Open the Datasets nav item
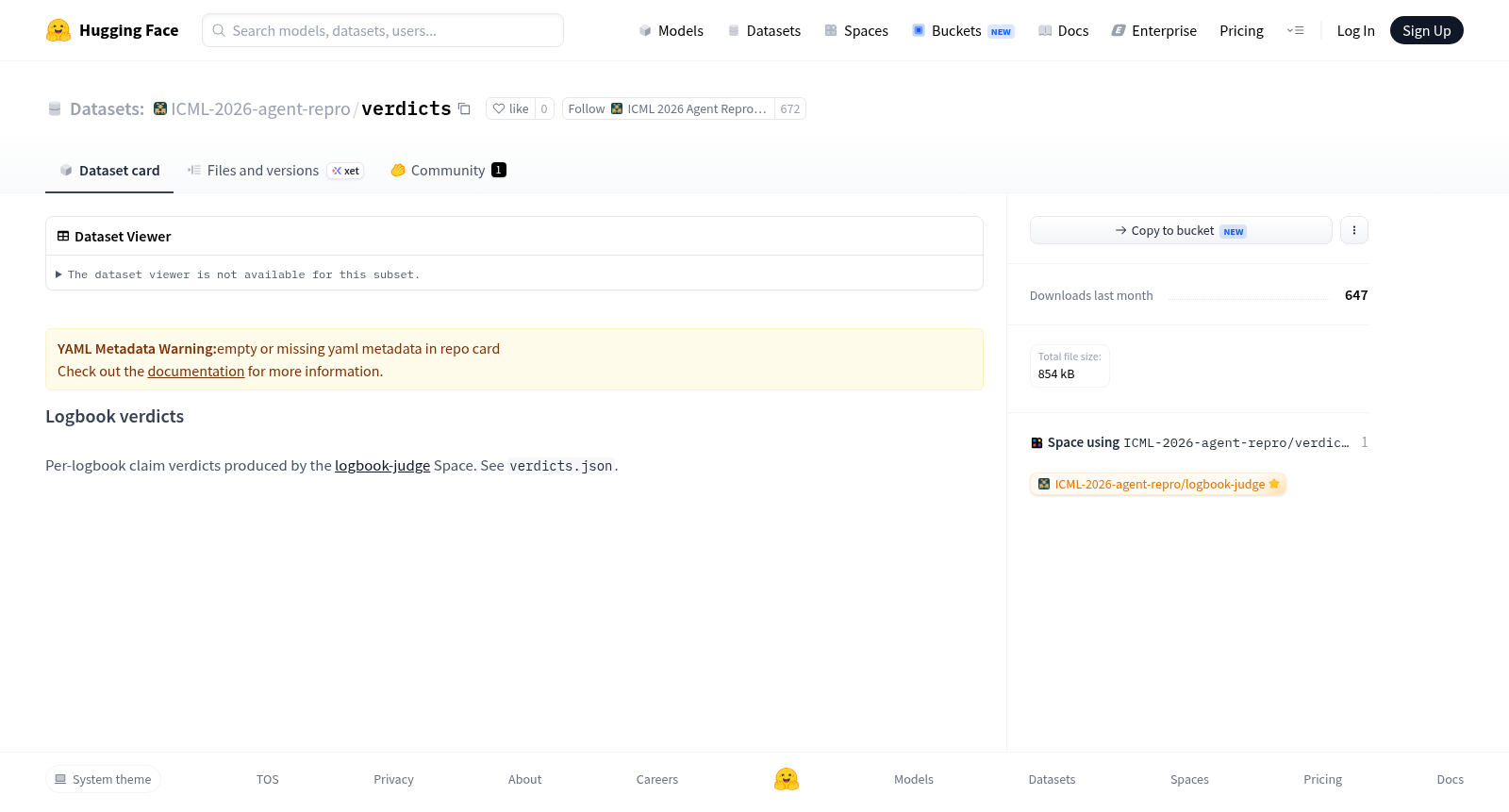The image size is (1509, 812). 764,30
